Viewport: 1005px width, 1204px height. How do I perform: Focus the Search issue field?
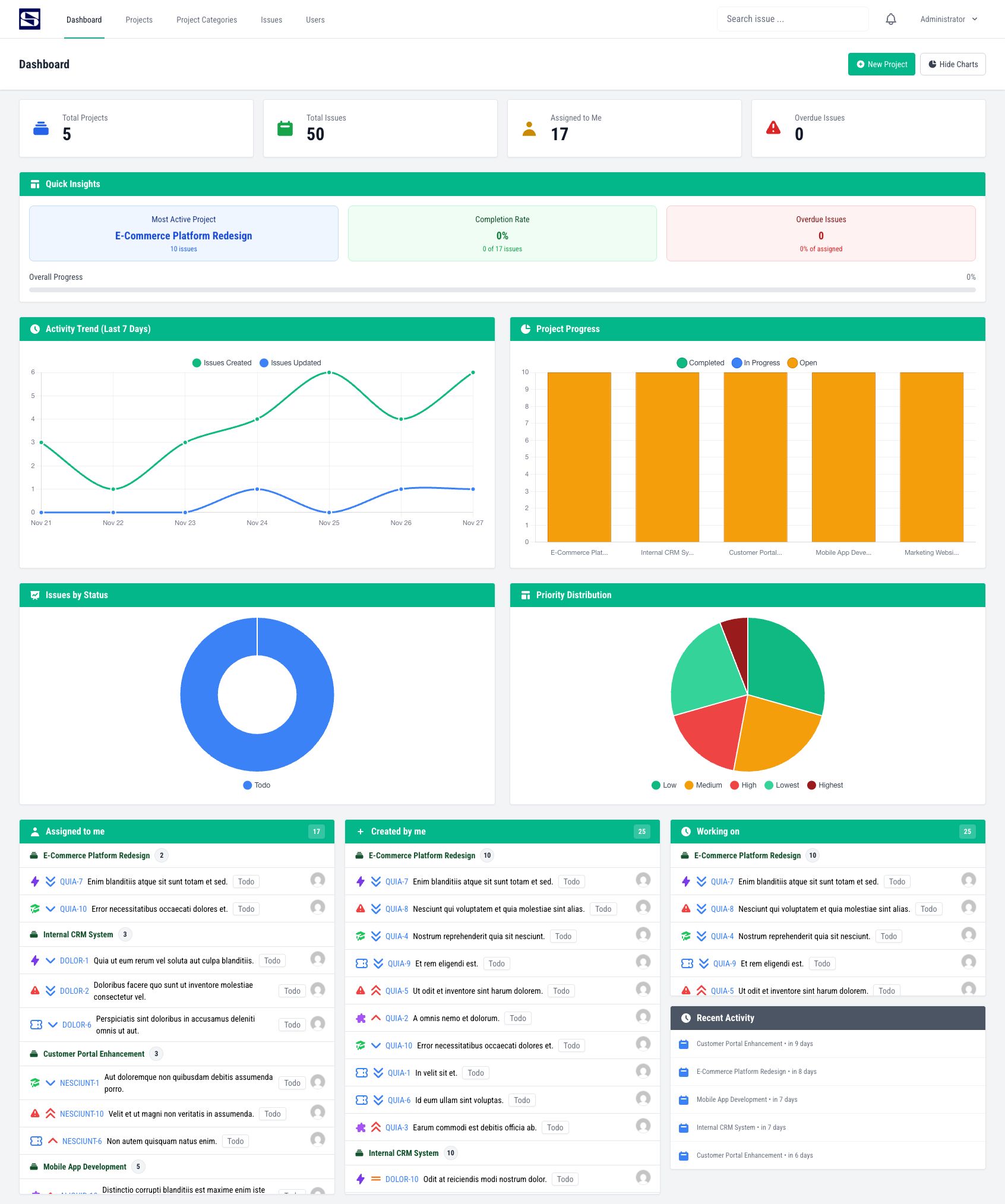793,19
